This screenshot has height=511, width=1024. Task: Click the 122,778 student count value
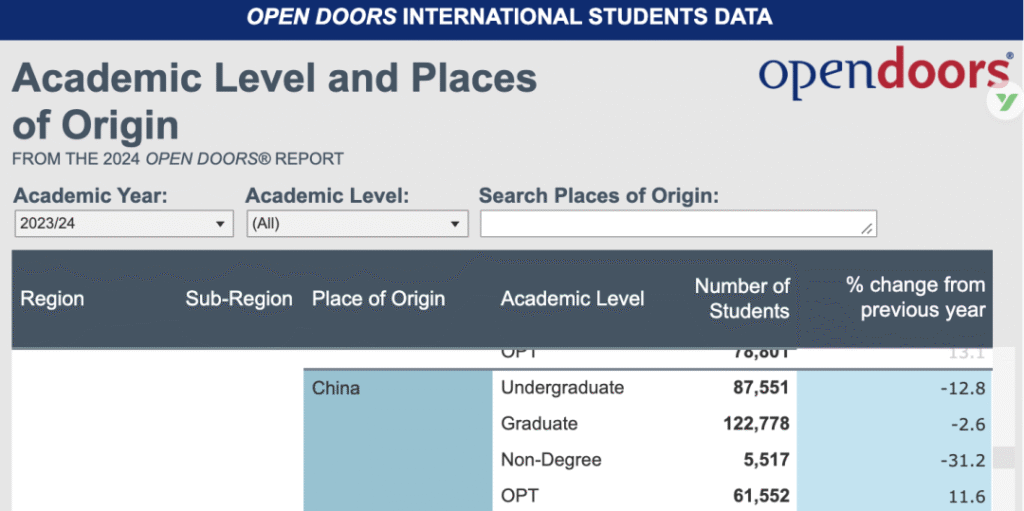point(756,424)
